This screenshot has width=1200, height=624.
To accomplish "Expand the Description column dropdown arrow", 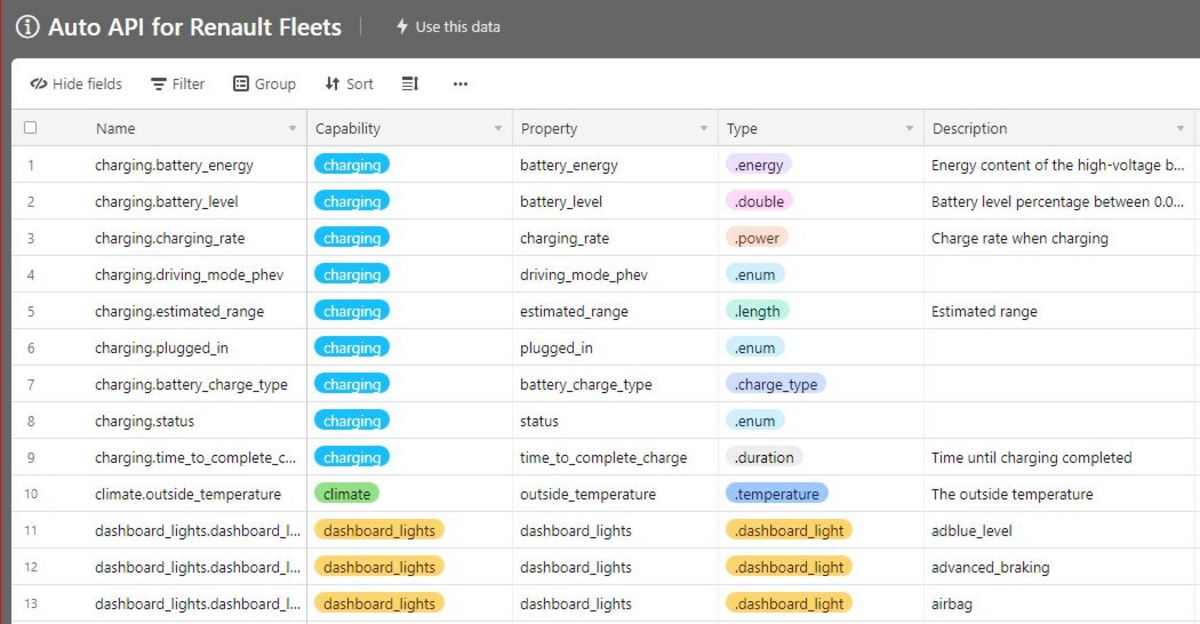I will [1181, 129].
